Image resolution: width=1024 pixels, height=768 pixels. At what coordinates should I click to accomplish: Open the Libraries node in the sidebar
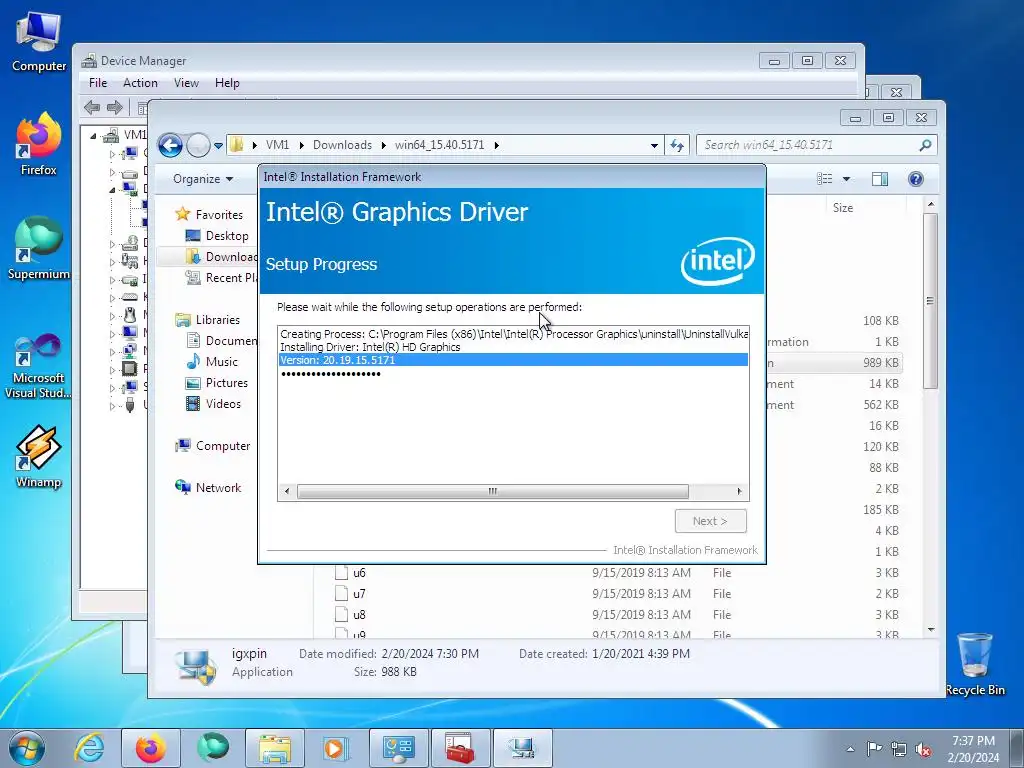(x=208, y=319)
